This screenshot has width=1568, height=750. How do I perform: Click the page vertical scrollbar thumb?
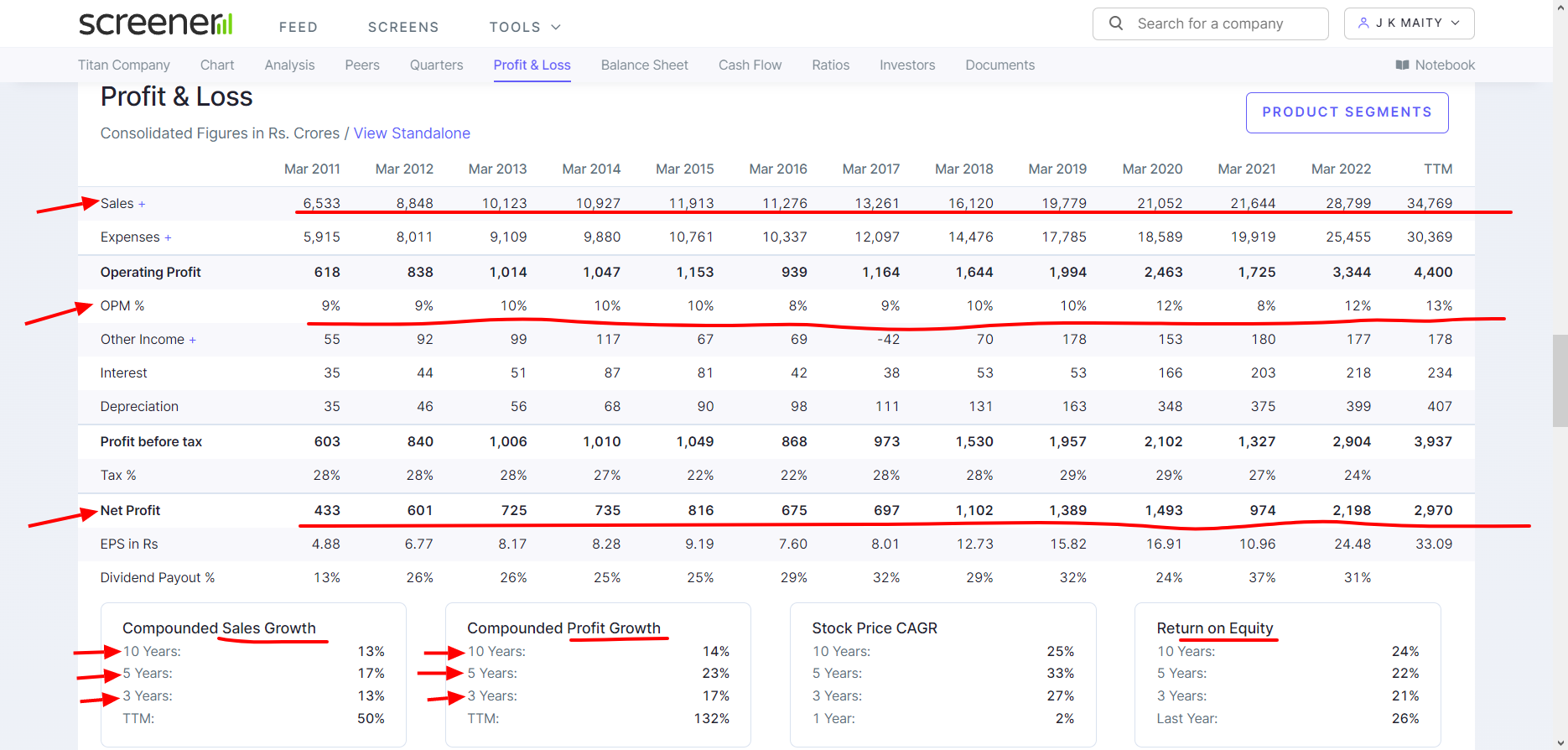(1560, 381)
